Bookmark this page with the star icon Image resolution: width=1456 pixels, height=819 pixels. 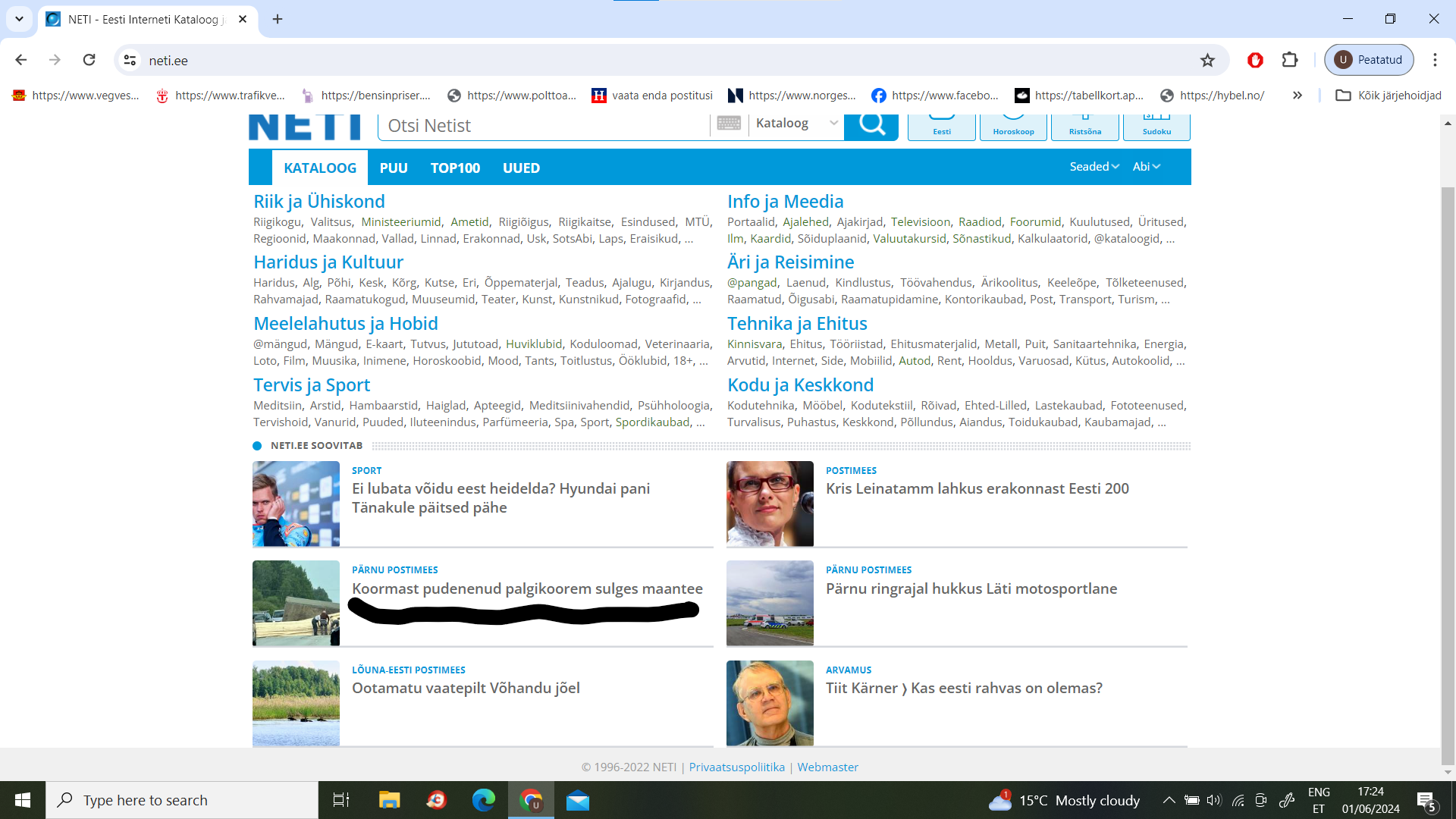1207,60
